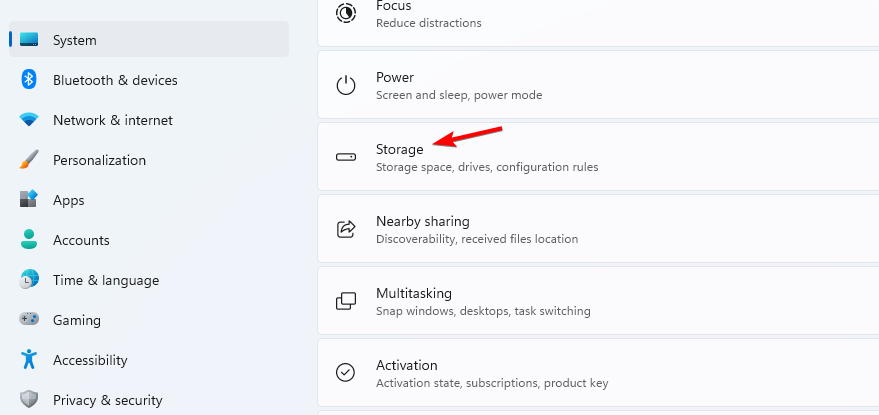Click the Apps icon in sidebar
879x415 pixels.
(x=29, y=200)
